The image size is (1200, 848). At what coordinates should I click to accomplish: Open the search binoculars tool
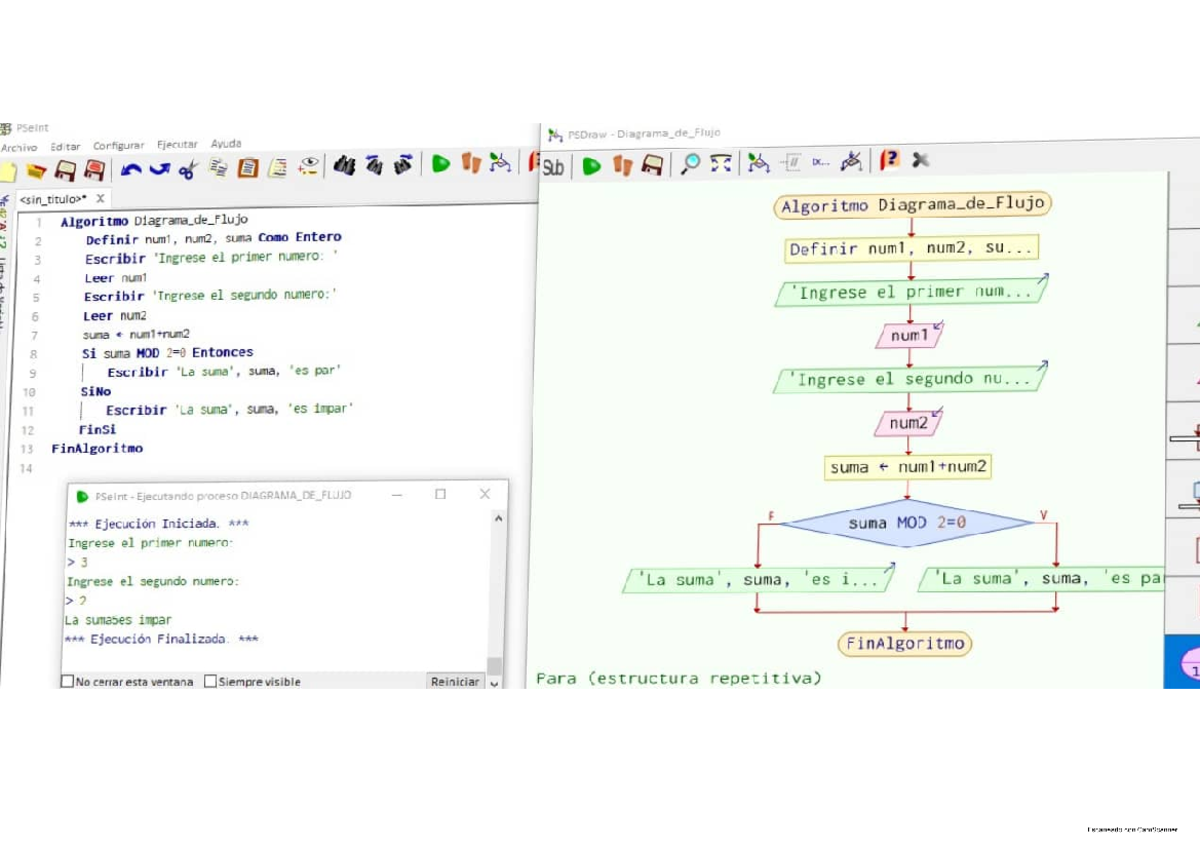(x=345, y=166)
